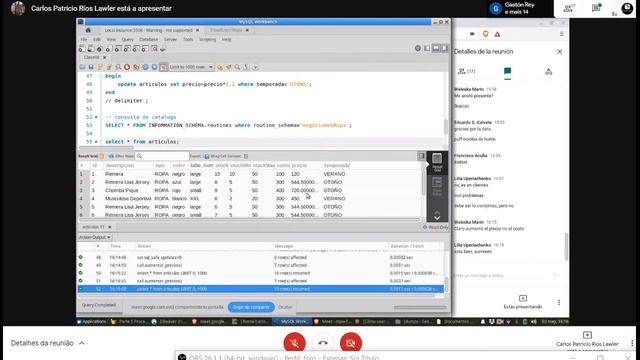Open the Edit menu in Workbench
Viewport: 640px width, 360px height.
[97, 40]
